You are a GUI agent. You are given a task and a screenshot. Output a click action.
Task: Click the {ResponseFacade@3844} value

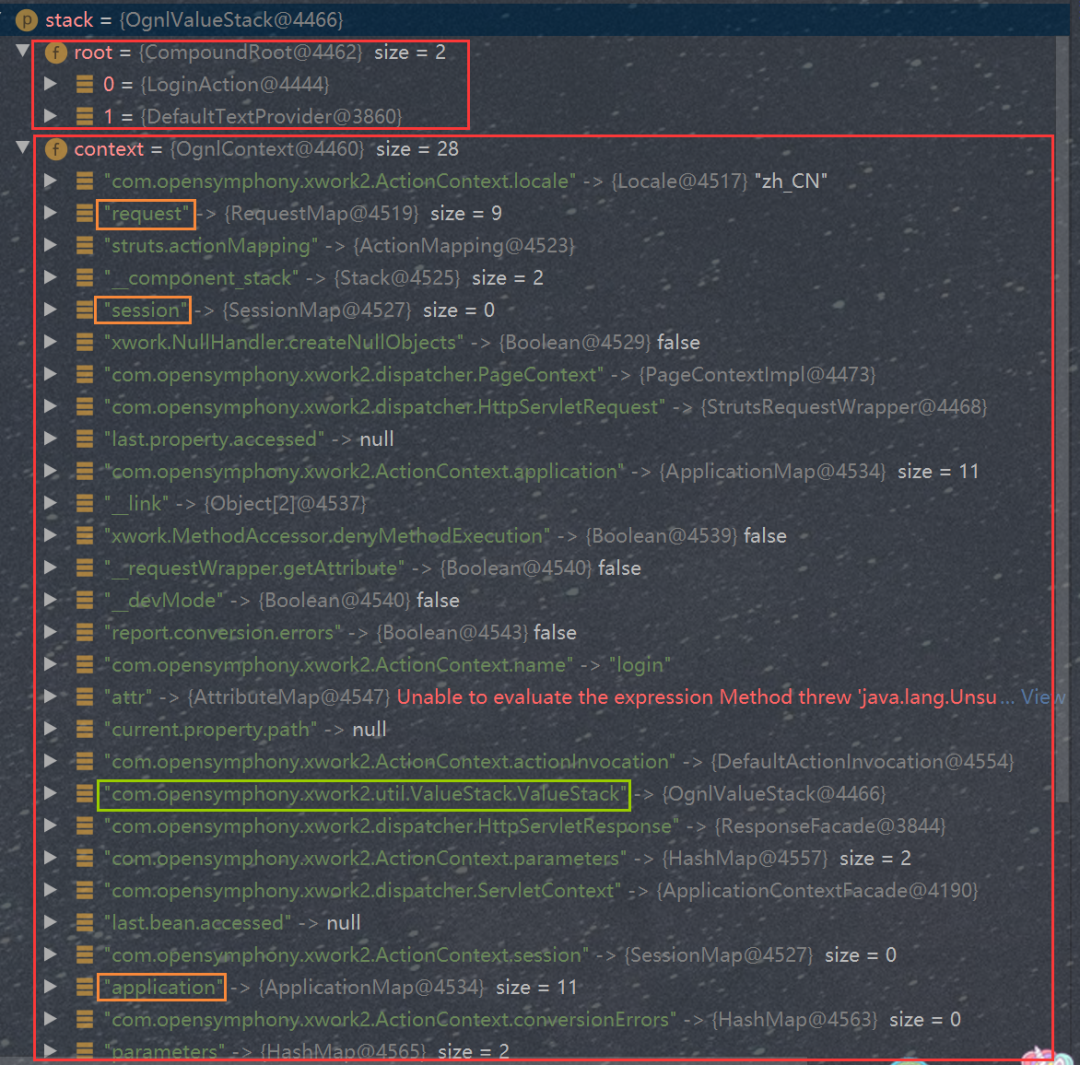(x=830, y=826)
